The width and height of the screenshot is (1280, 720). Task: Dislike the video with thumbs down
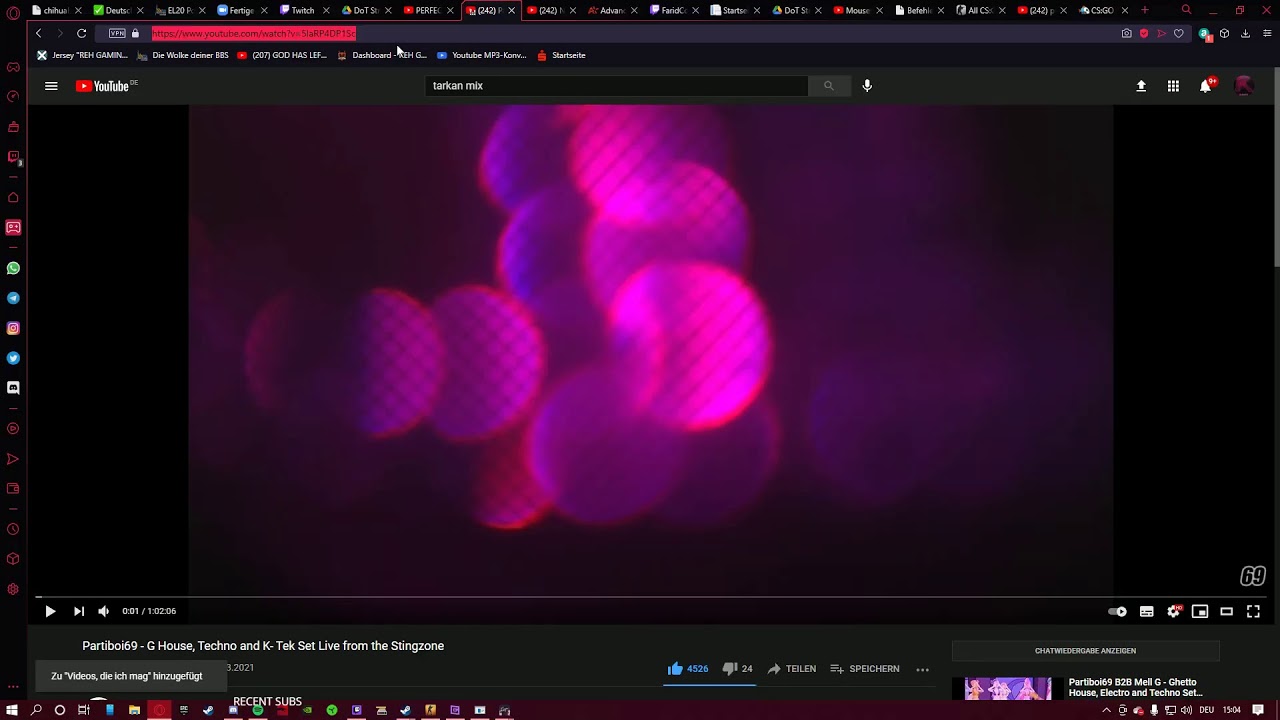pos(737,669)
